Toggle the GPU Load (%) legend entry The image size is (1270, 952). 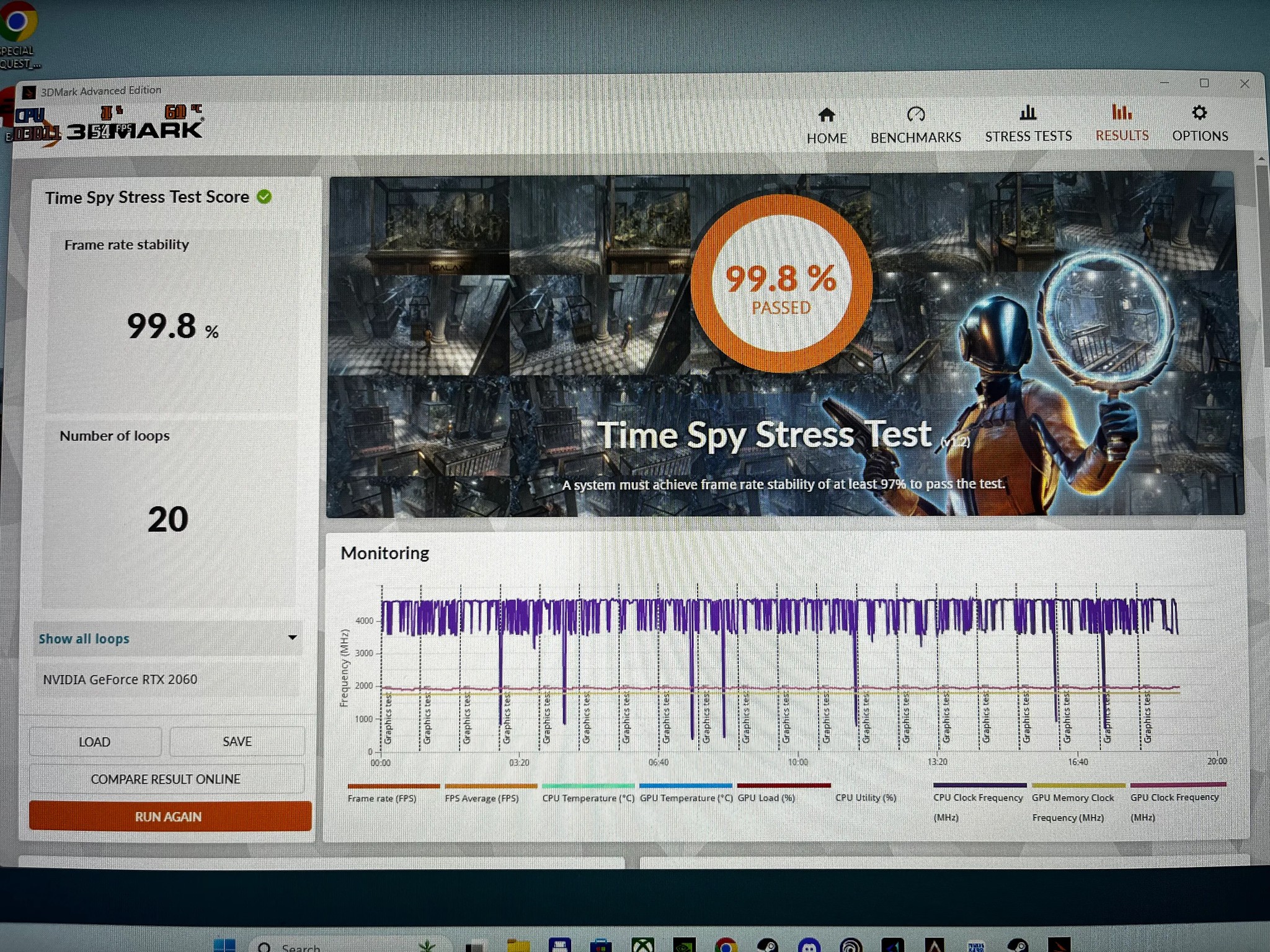point(783,793)
